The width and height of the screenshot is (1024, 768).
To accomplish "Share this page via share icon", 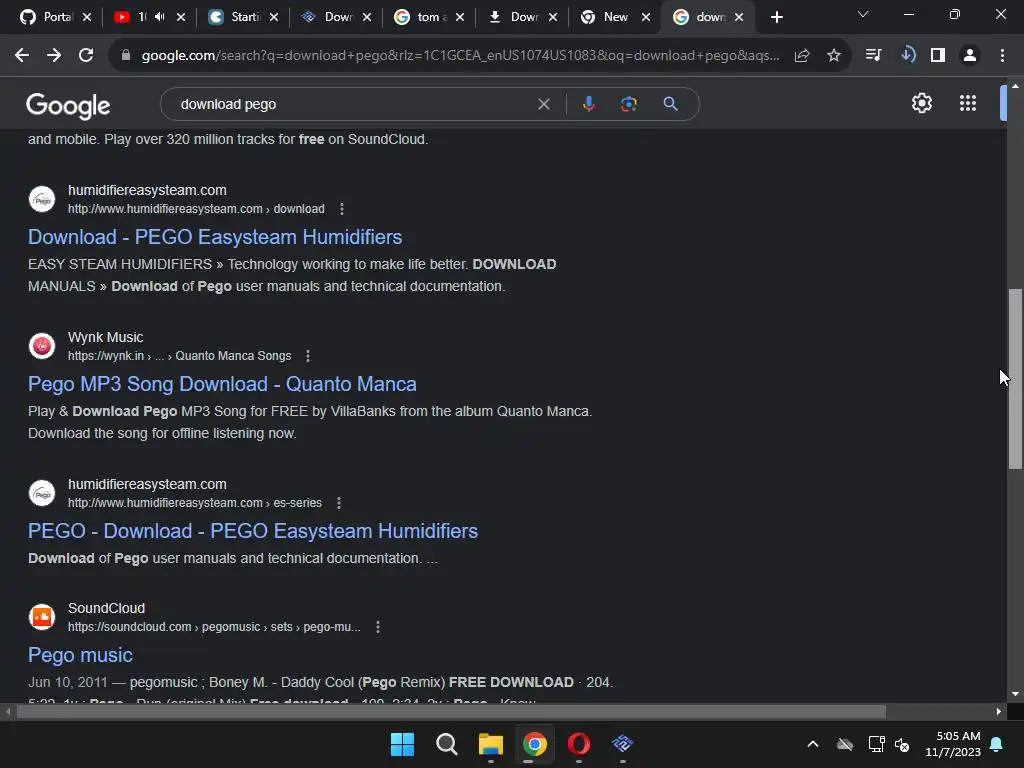I will coord(802,56).
